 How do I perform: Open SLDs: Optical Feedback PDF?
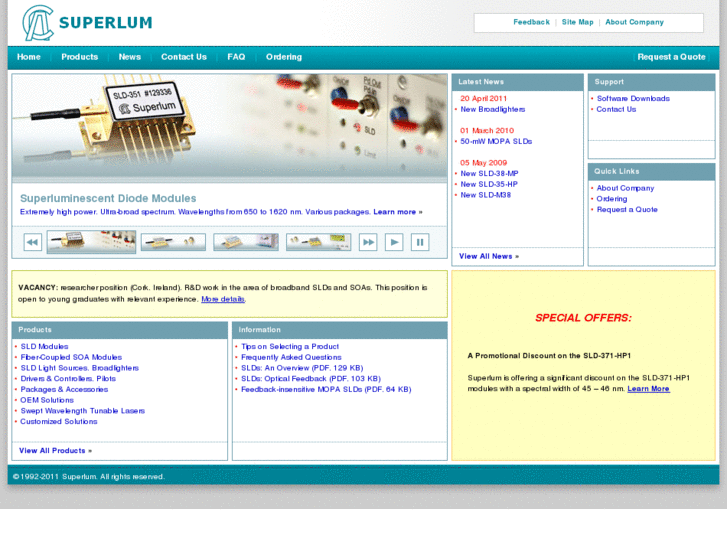coord(311,378)
